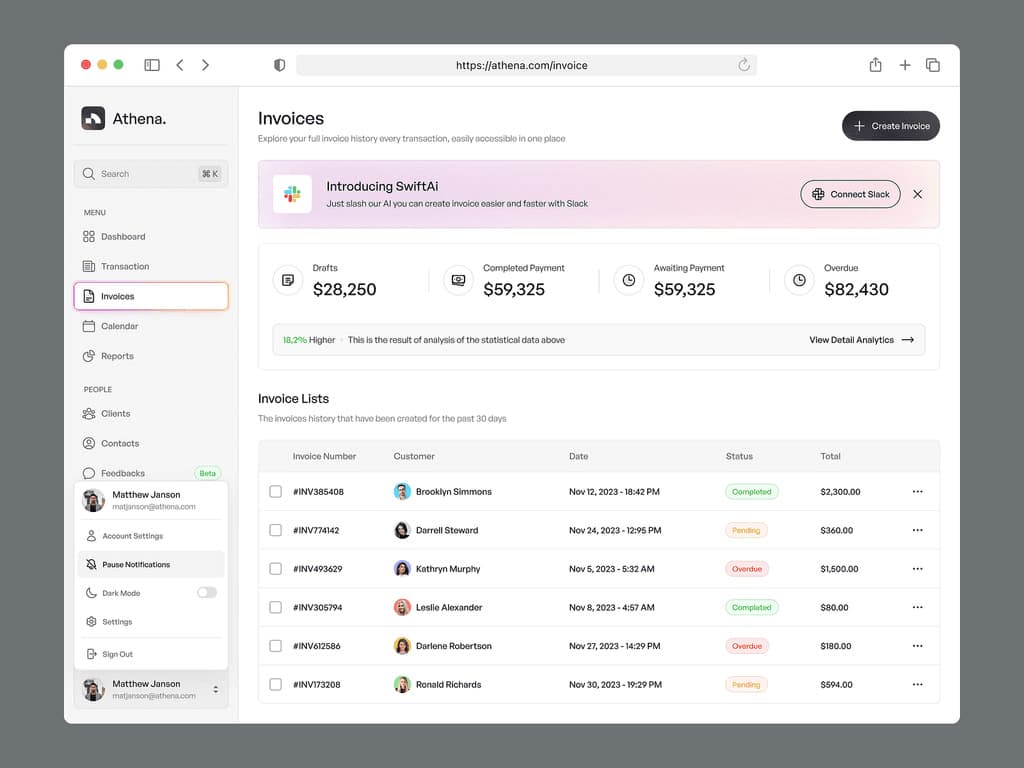Click the privacy shield icon
Viewport: 1024px width, 768px height.
[x=280, y=65]
